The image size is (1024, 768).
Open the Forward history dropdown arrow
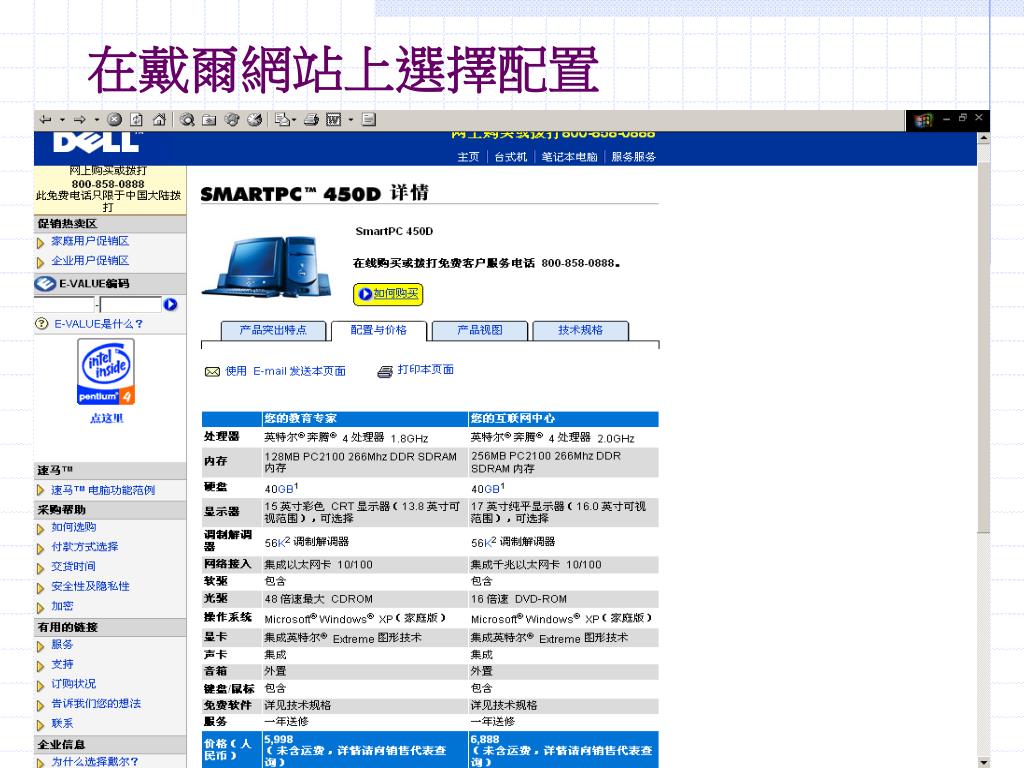point(97,120)
